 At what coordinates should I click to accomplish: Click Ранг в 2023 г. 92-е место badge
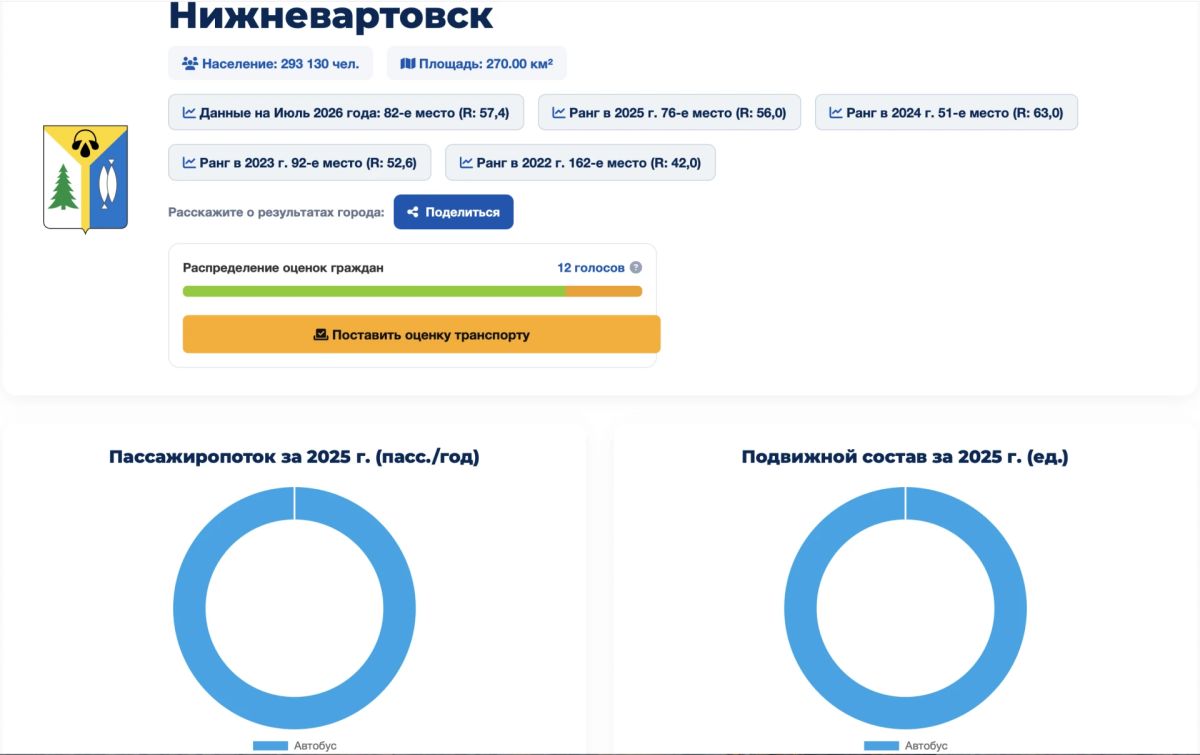299,162
